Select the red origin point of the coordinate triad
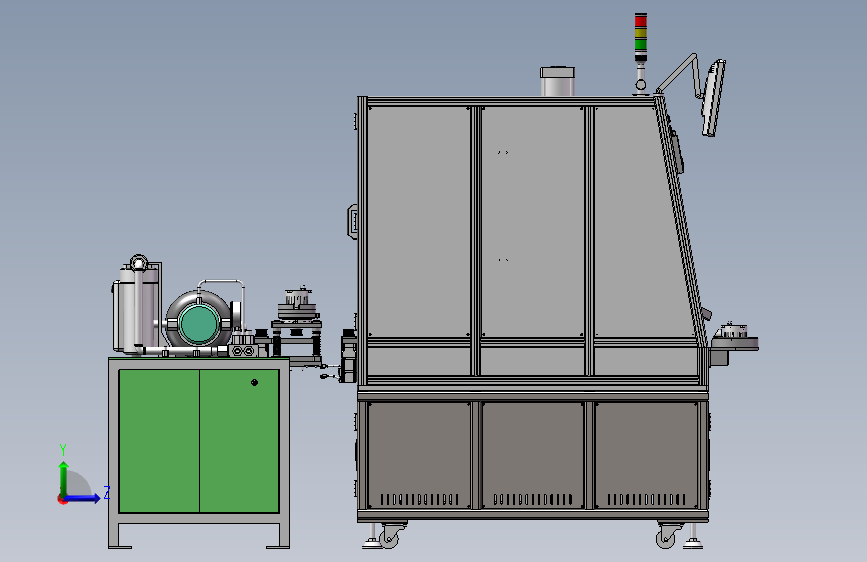 (x=62, y=499)
